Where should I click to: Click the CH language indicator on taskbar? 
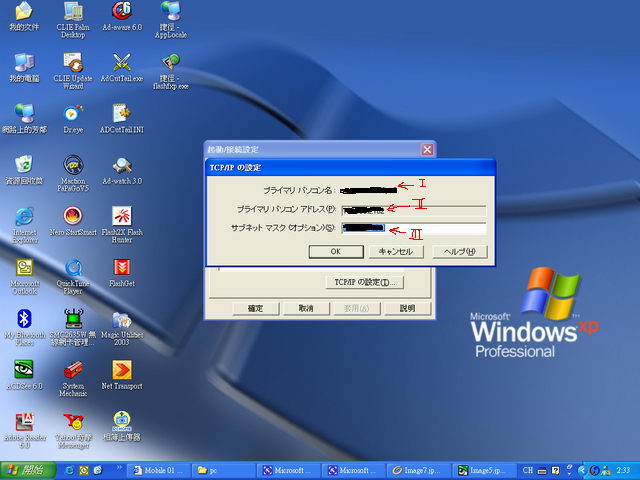point(527,470)
